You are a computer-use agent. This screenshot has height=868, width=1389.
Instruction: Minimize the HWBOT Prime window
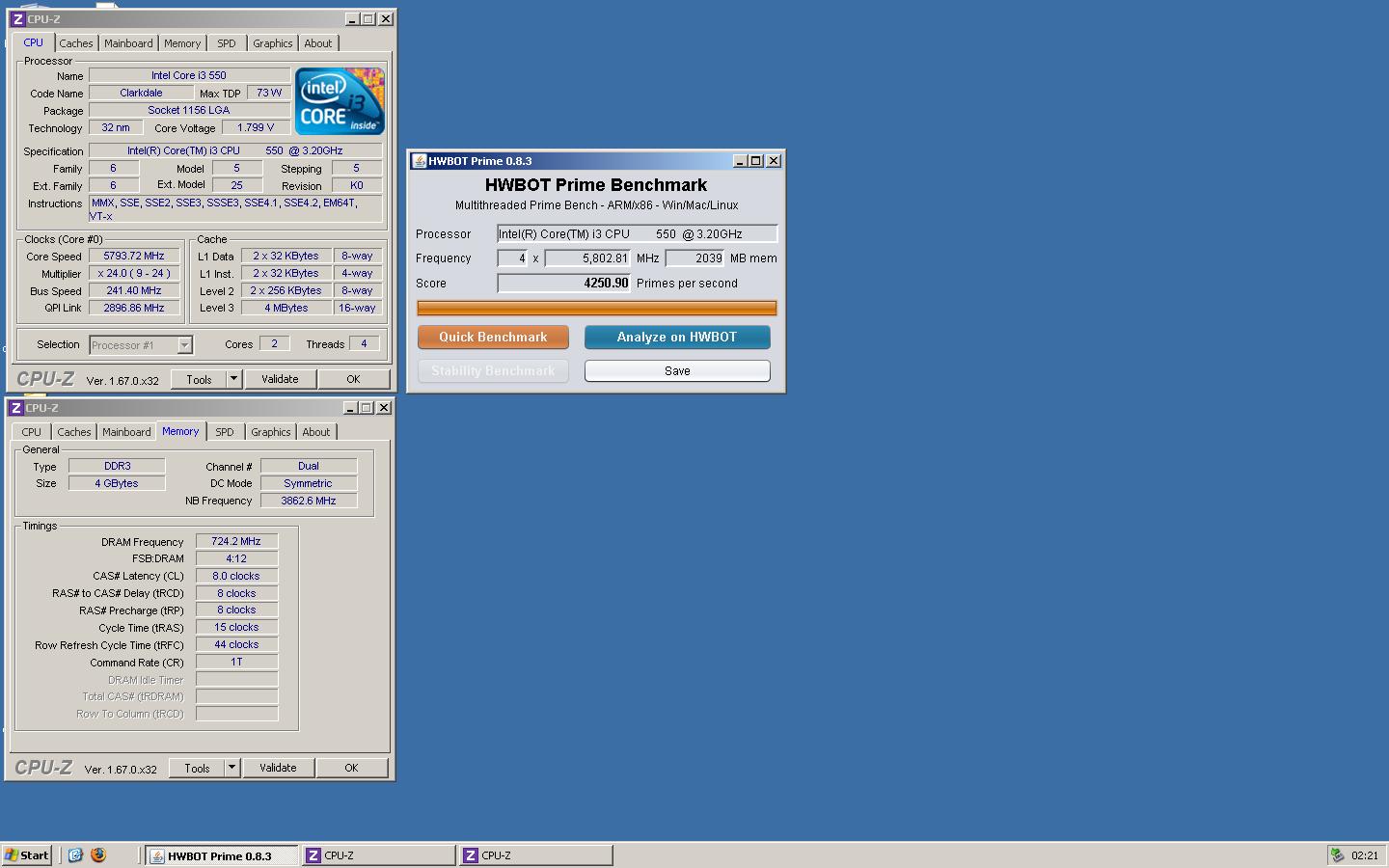click(740, 161)
